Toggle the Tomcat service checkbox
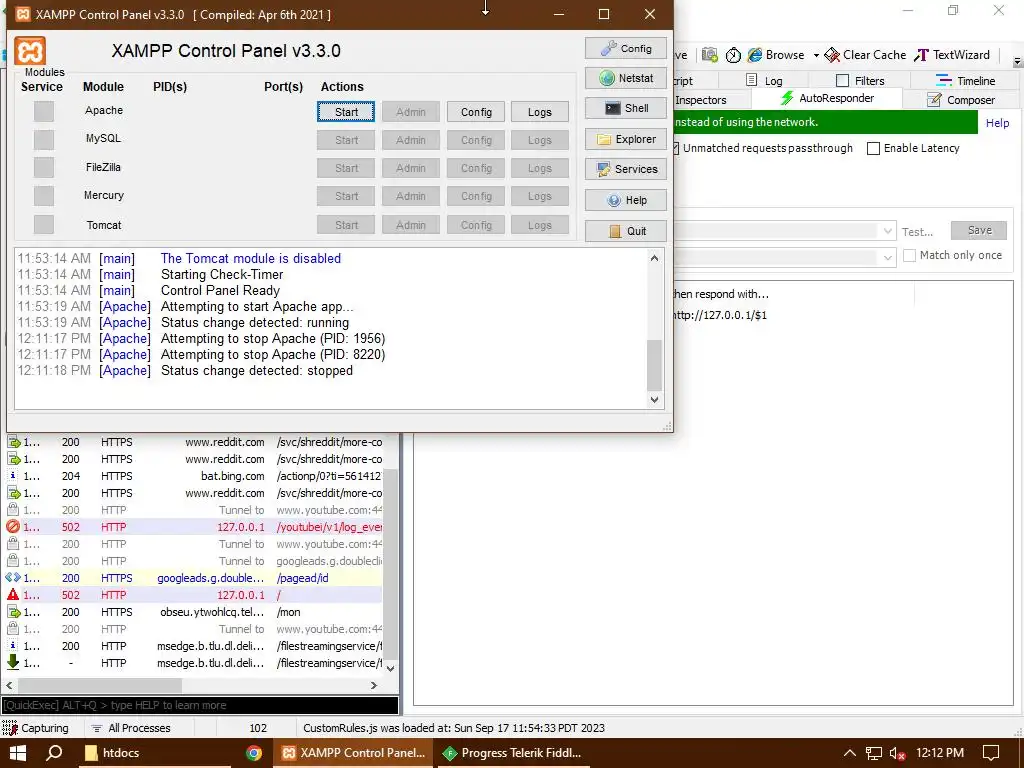This screenshot has height=768, width=1024. pyautogui.click(x=44, y=225)
